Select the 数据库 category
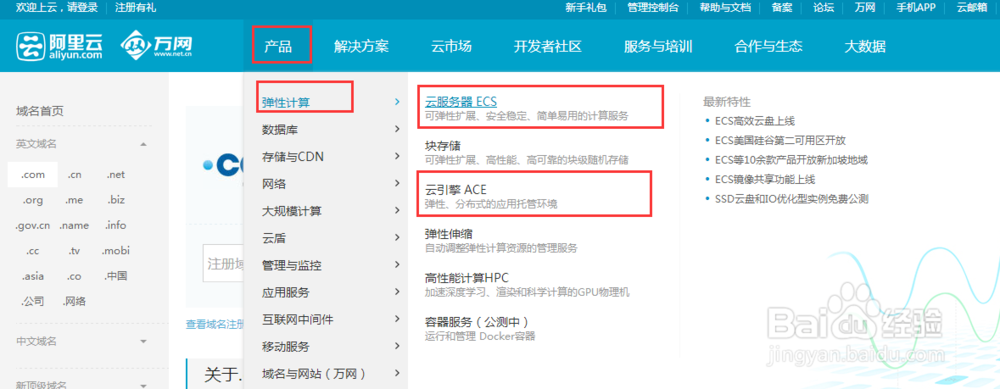The height and width of the screenshot is (389, 1000). click(279, 129)
